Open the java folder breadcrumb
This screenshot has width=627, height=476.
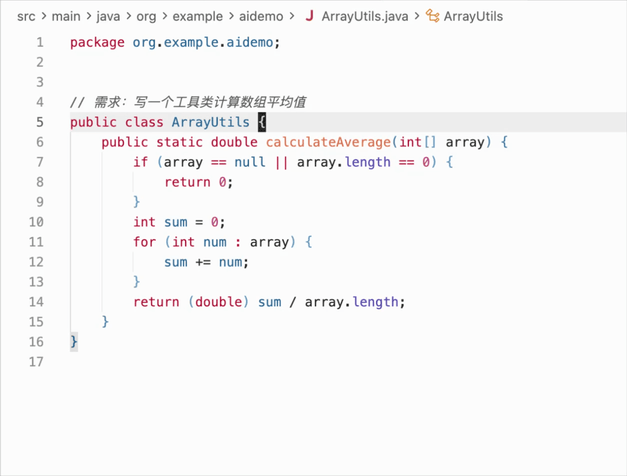click(108, 16)
